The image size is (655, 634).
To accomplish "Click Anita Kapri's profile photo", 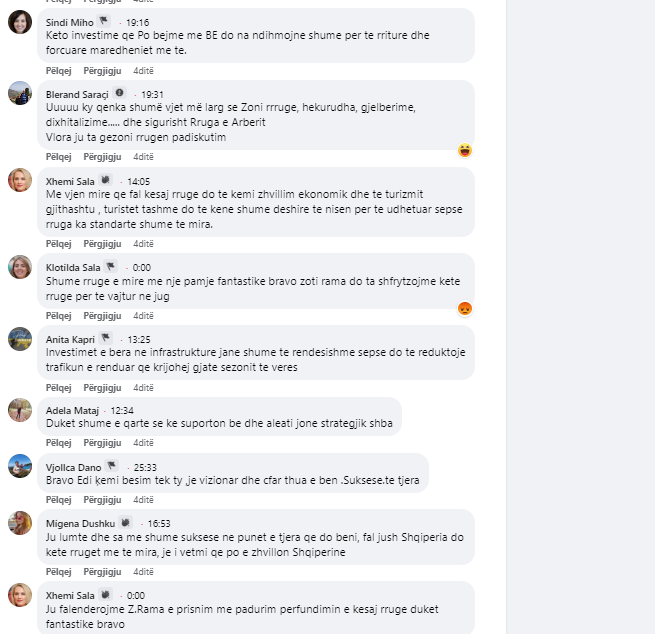I will click(x=20, y=339).
